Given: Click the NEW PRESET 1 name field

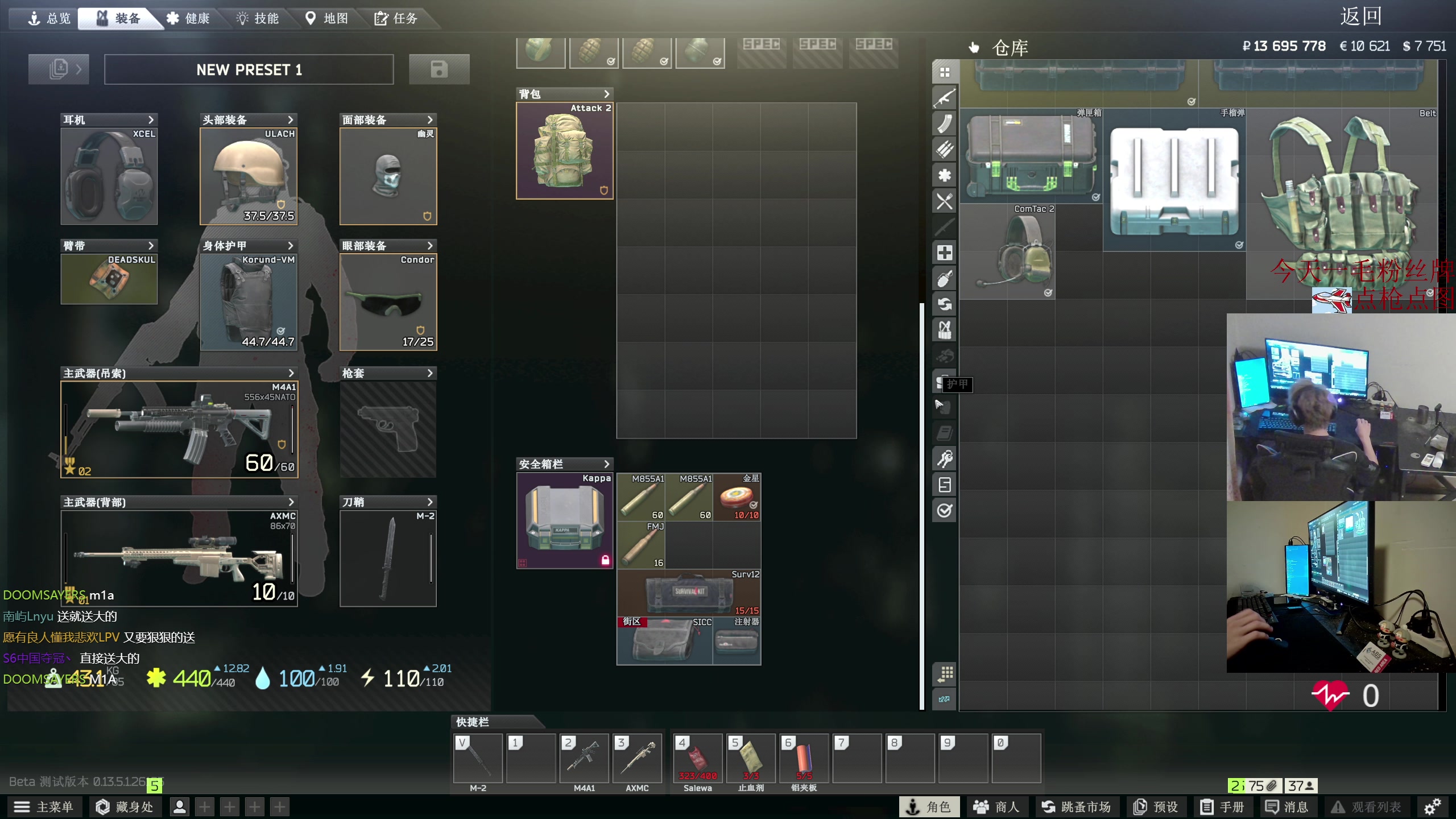Looking at the screenshot, I should (249, 69).
